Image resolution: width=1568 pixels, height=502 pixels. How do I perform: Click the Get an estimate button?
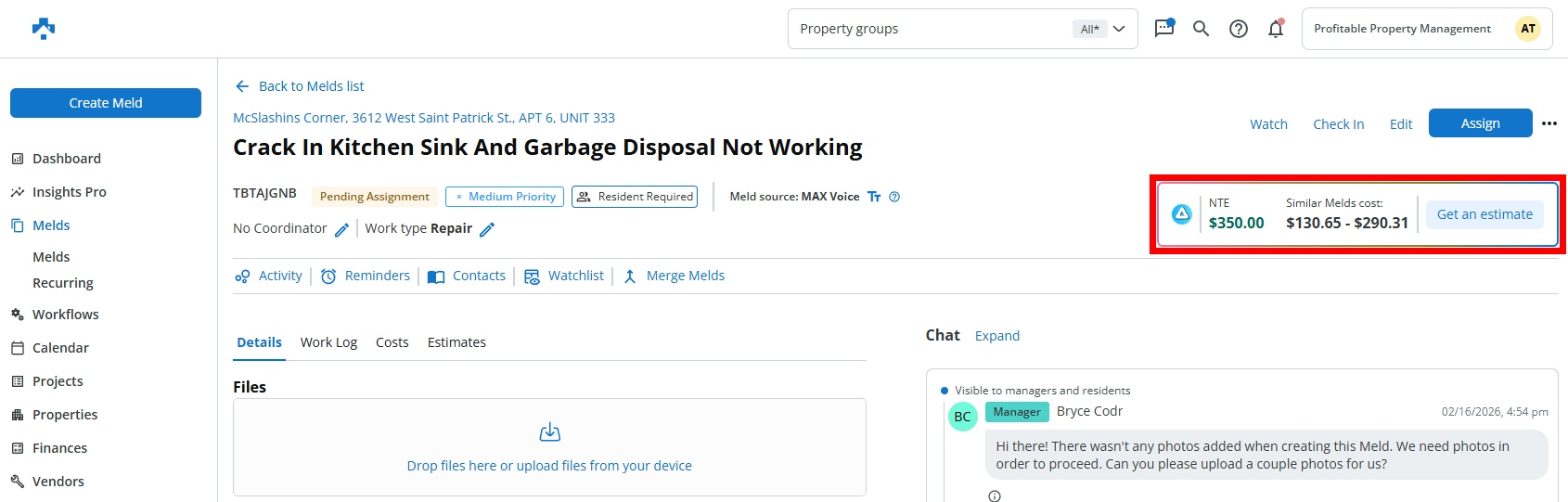(x=1484, y=214)
